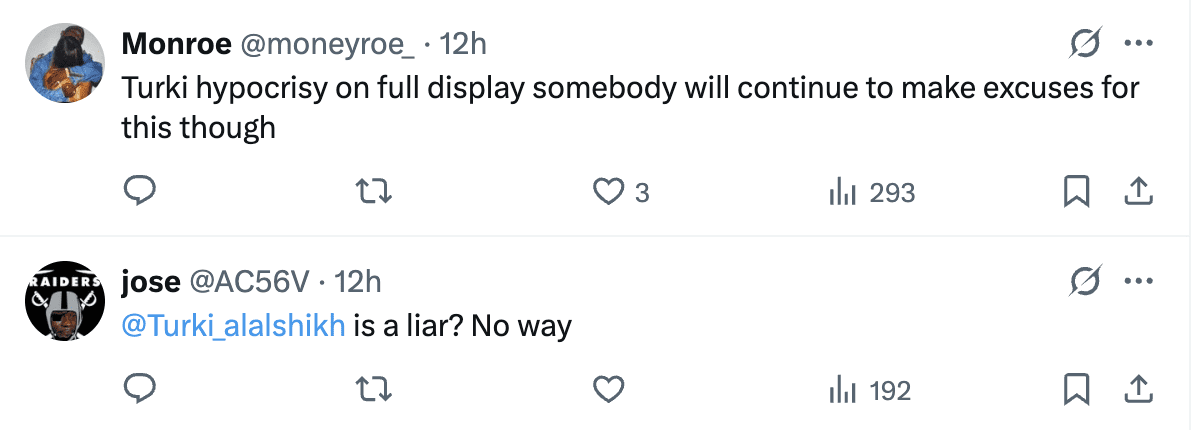The image size is (1194, 430).
Task: Open the @moneyroe_ profile handle
Action: click(310, 44)
